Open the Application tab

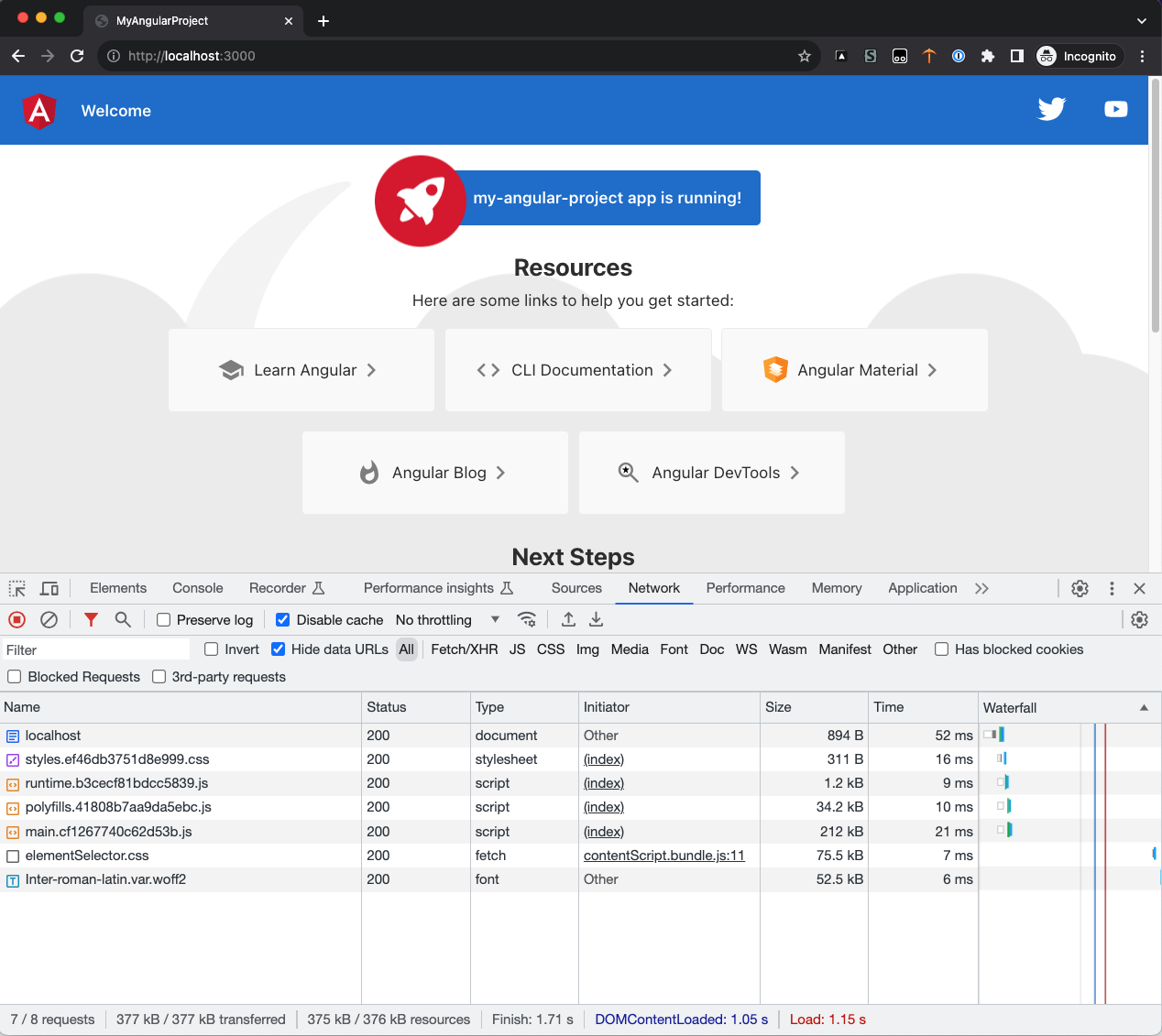tap(922, 588)
